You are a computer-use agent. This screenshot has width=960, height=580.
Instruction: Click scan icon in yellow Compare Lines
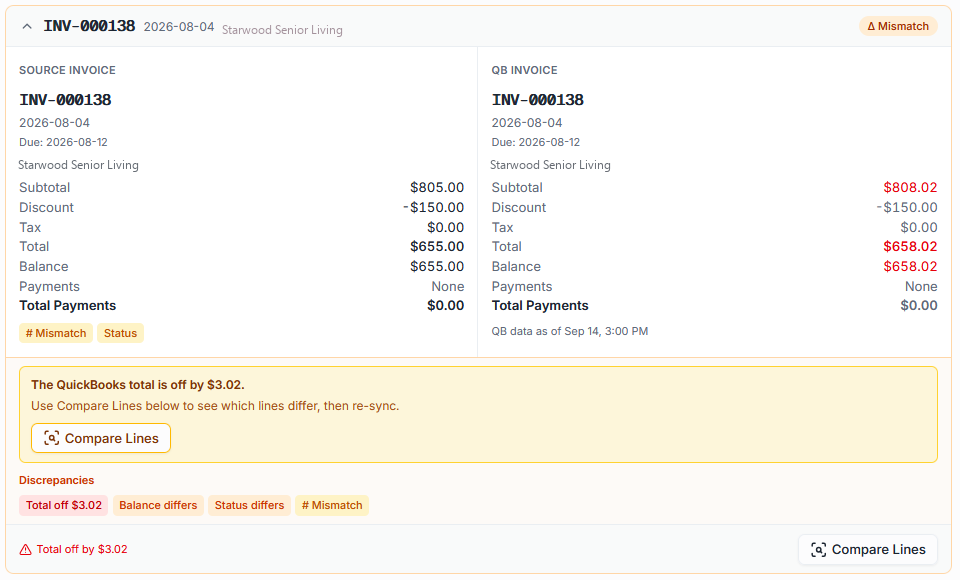point(51,438)
